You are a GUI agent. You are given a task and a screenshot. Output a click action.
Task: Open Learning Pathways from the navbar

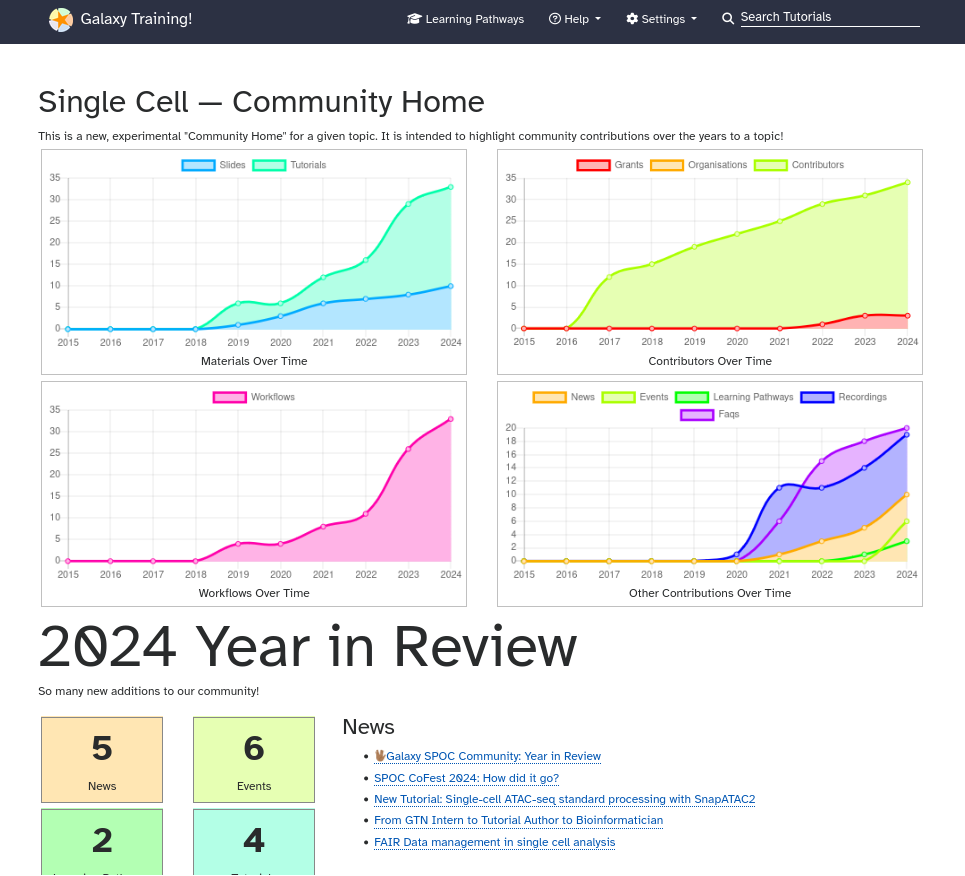coord(465,19)
